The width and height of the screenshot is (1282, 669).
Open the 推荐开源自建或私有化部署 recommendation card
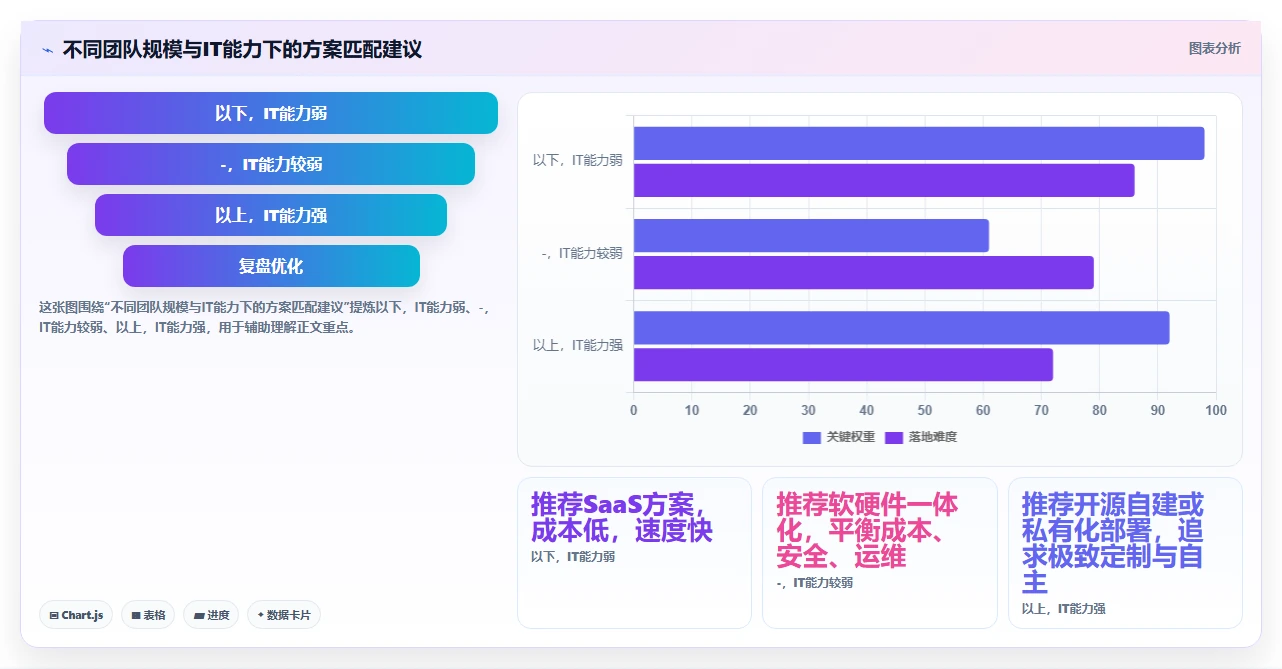tap(1125, 553)
